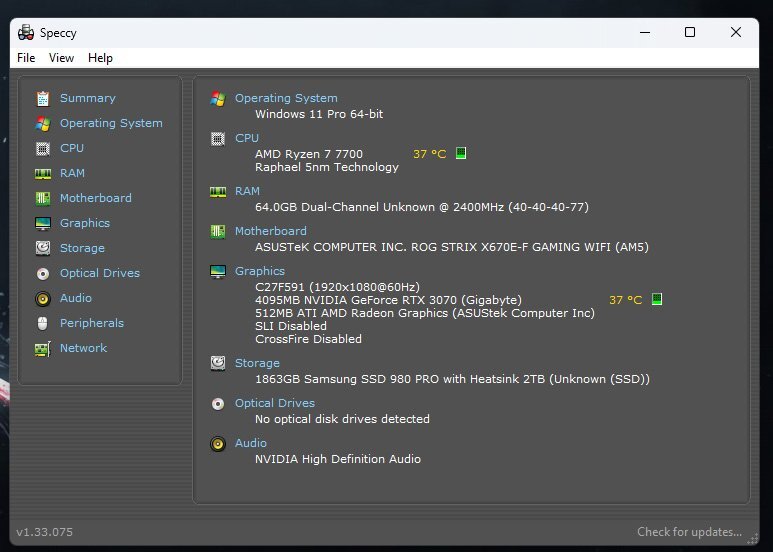The height and width of the screenshot is (552, 773).
Task: Select Network in the sidebar
Action: (84, 348)
